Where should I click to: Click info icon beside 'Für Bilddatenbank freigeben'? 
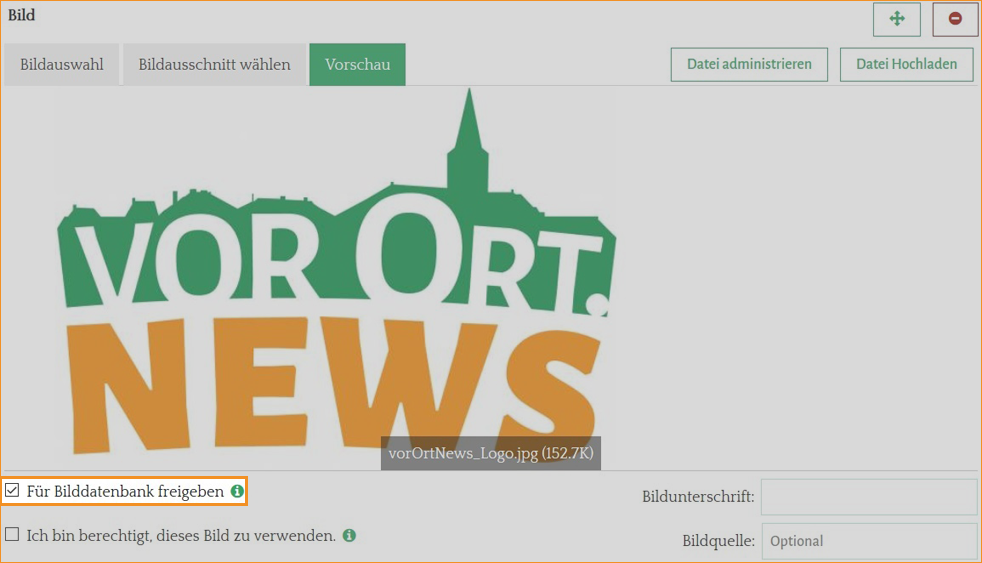(x=237, y=491)
